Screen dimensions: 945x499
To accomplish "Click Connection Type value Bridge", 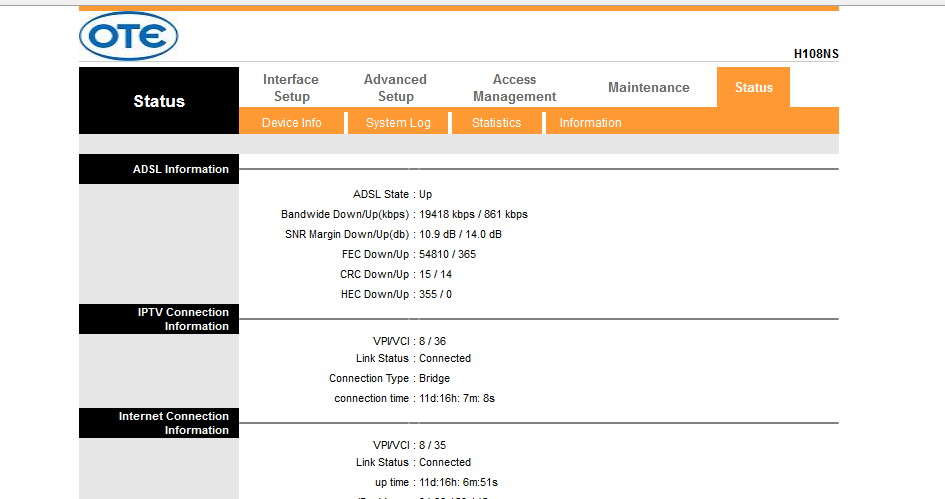I will point(434,378).
